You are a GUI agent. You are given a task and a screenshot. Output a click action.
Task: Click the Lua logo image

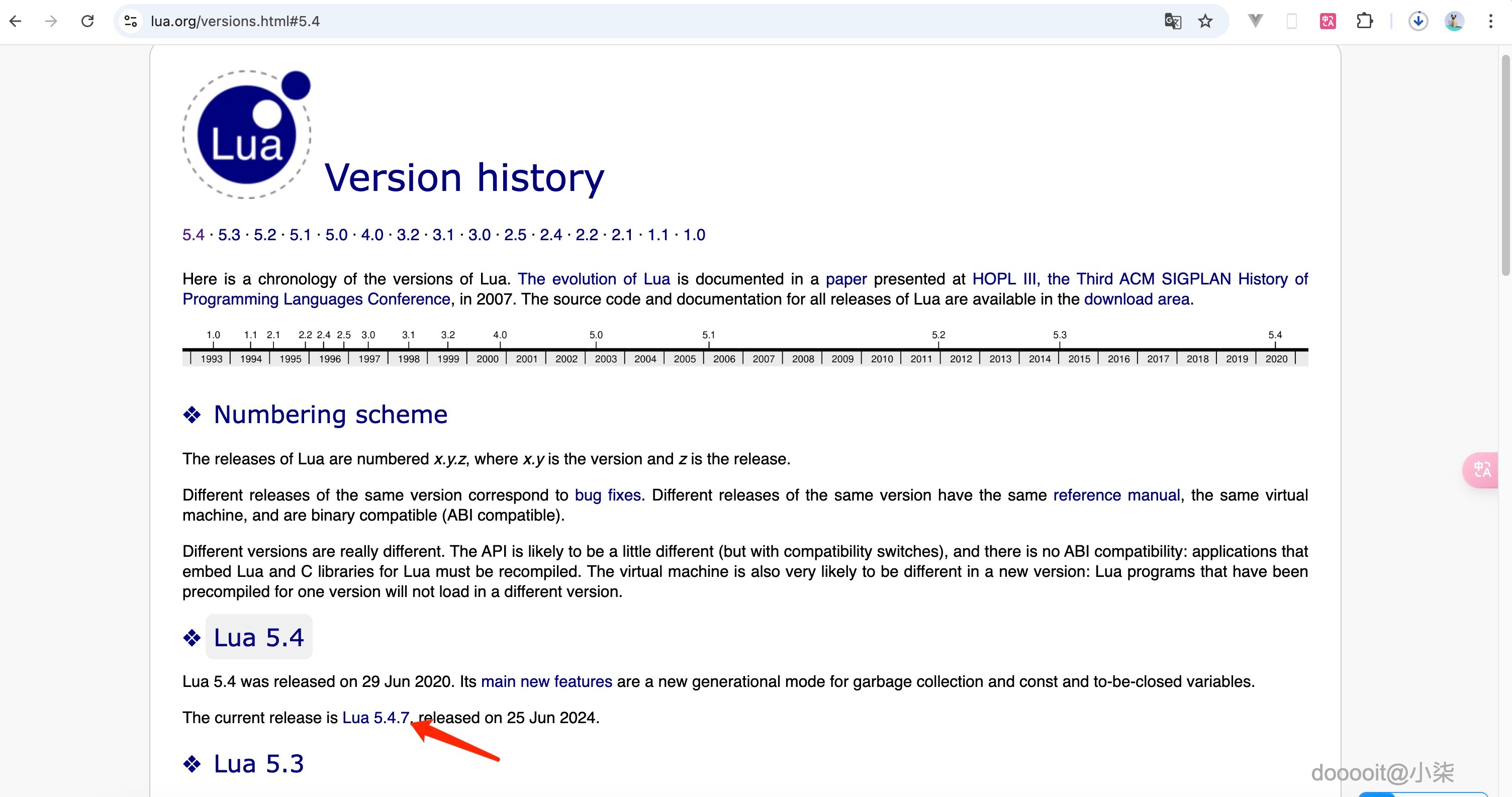(246, 135)
